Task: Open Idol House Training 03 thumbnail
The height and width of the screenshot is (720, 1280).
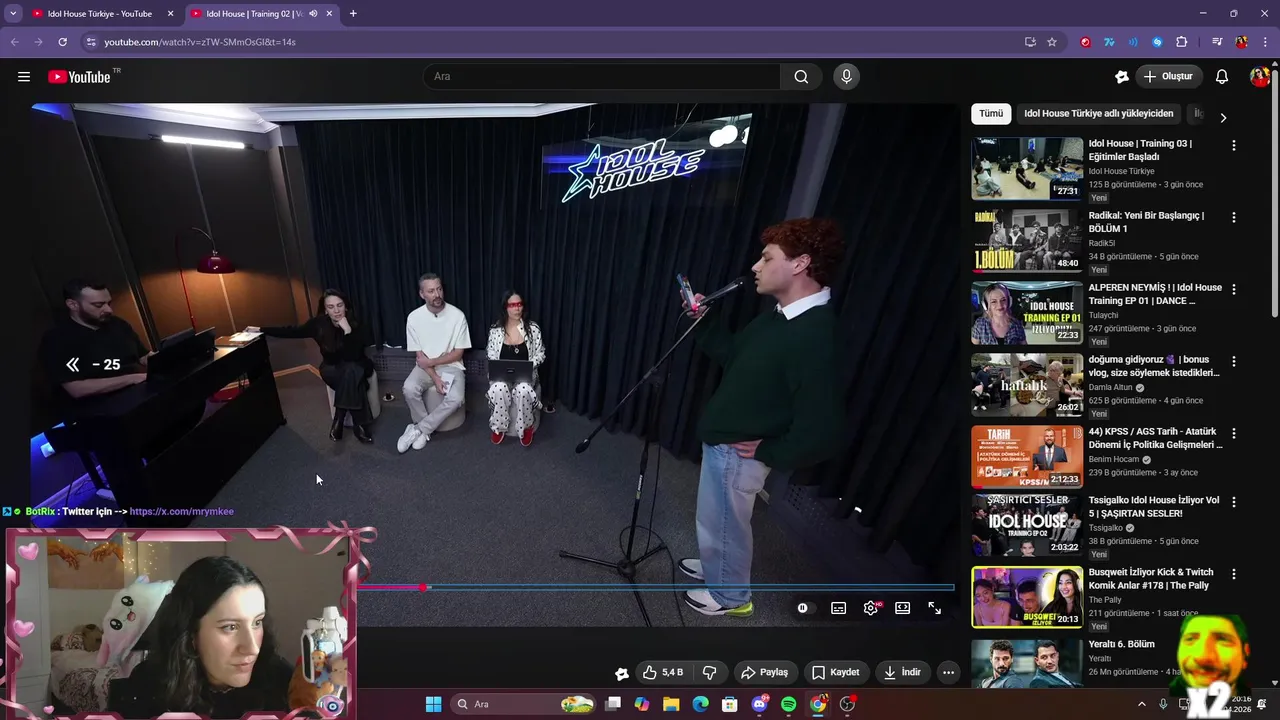Action: pos(1027,169)
